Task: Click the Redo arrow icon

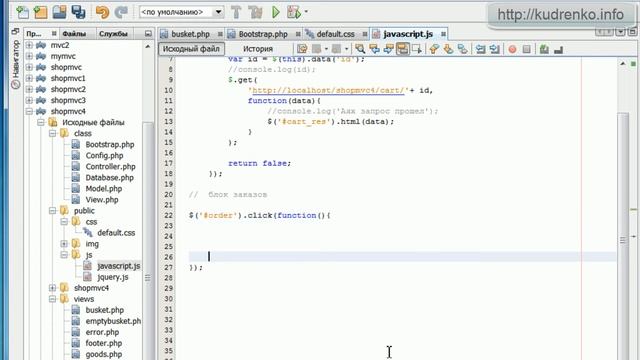Action: (x=121, y=12)
